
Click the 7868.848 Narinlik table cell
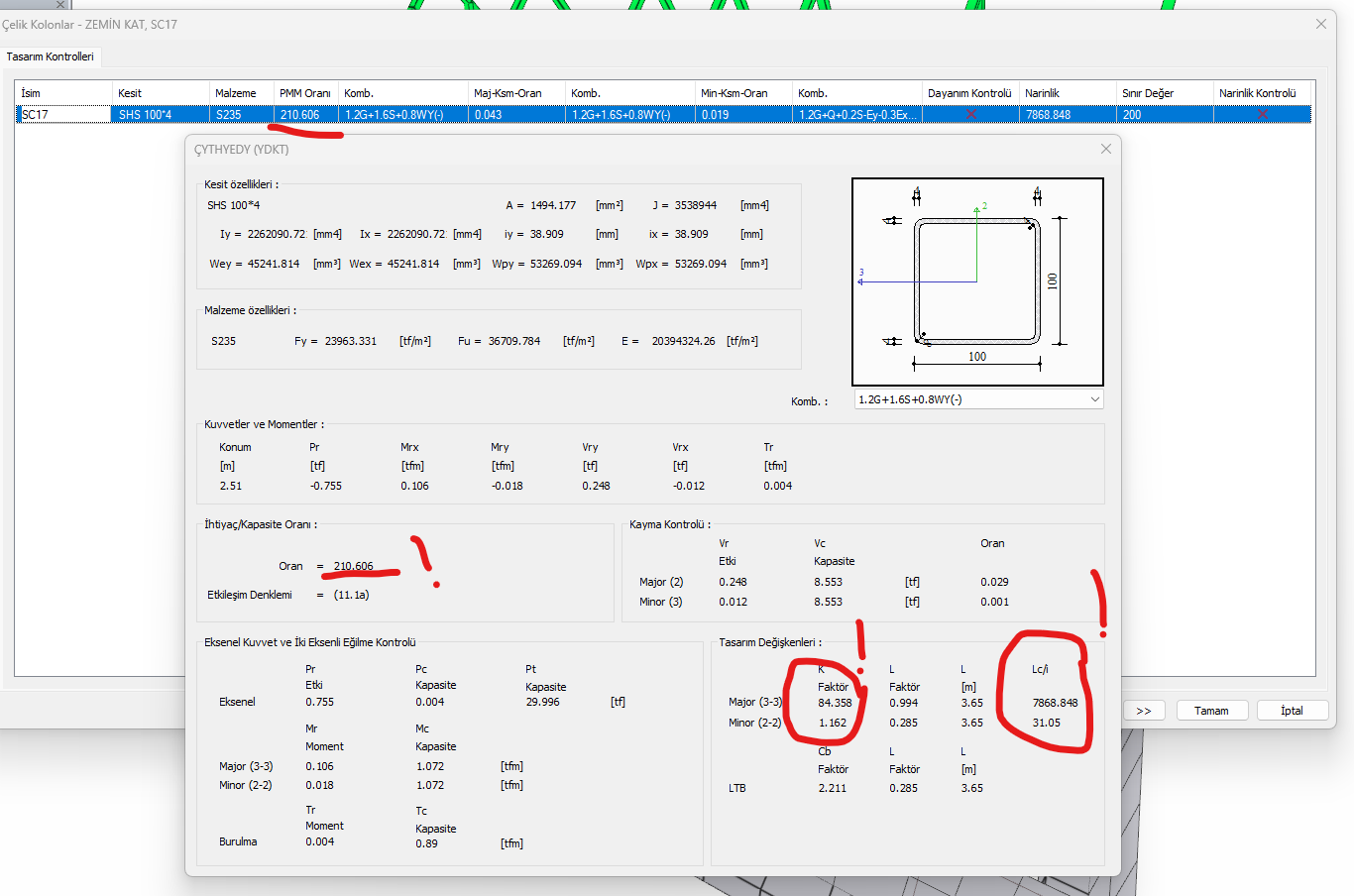coord(1068,115)
